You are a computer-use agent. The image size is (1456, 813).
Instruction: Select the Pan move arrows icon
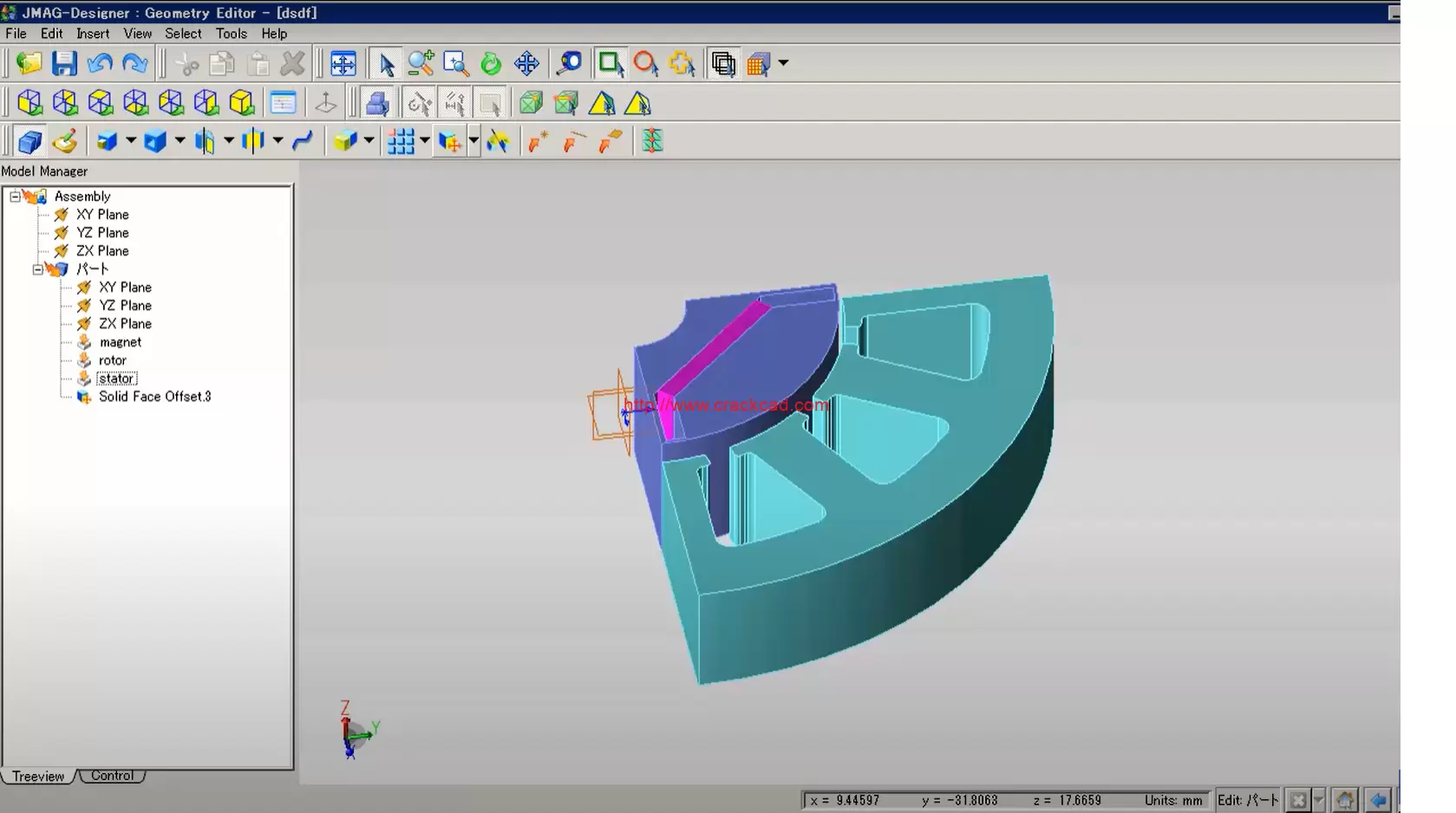526,64
